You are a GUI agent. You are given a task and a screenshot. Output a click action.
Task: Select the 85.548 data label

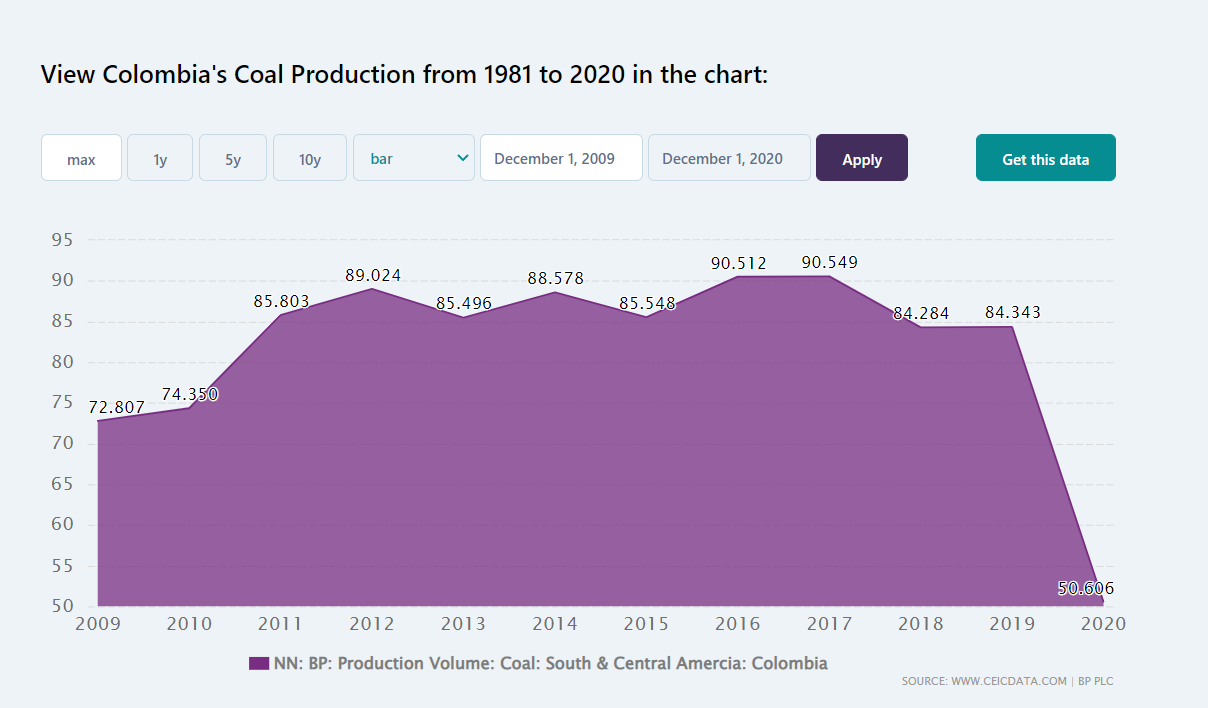(647, 302)
